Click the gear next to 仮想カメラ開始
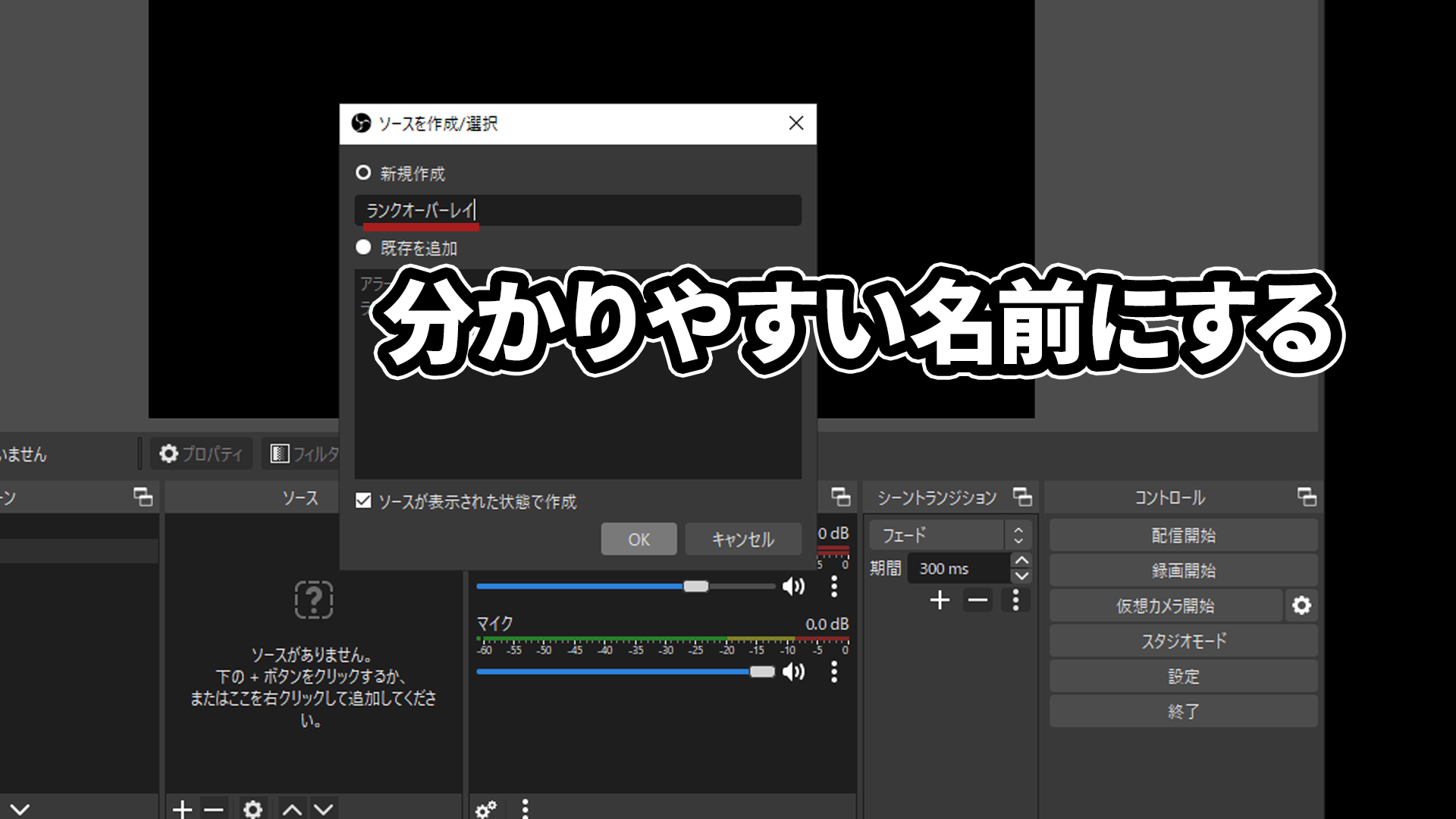Viewport: 1456px width, 819px height. click(1302, 605)
